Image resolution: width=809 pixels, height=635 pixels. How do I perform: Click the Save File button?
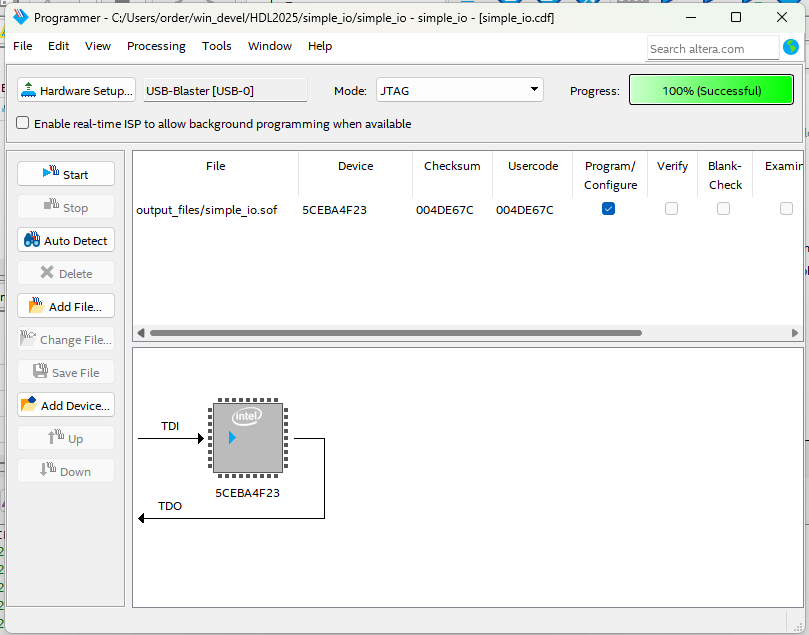66,372
